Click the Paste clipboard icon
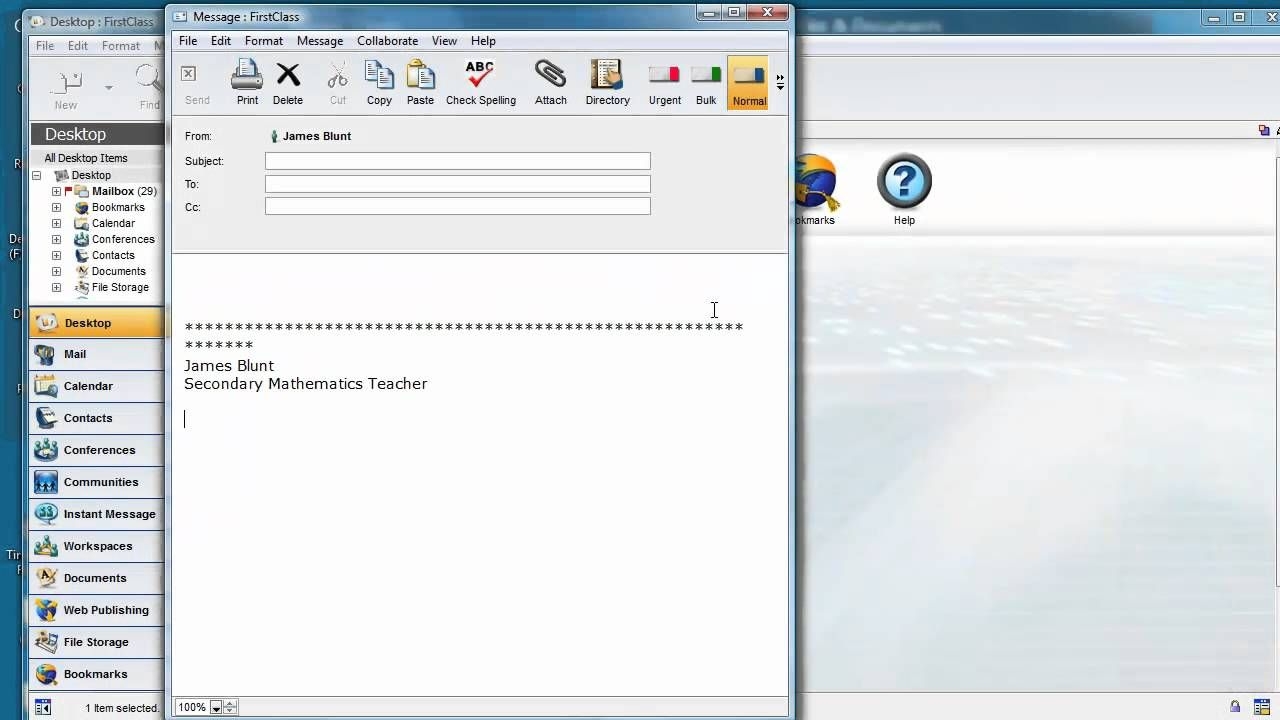This screenshot has width=1280, height=720. click(x=420, y=75)
